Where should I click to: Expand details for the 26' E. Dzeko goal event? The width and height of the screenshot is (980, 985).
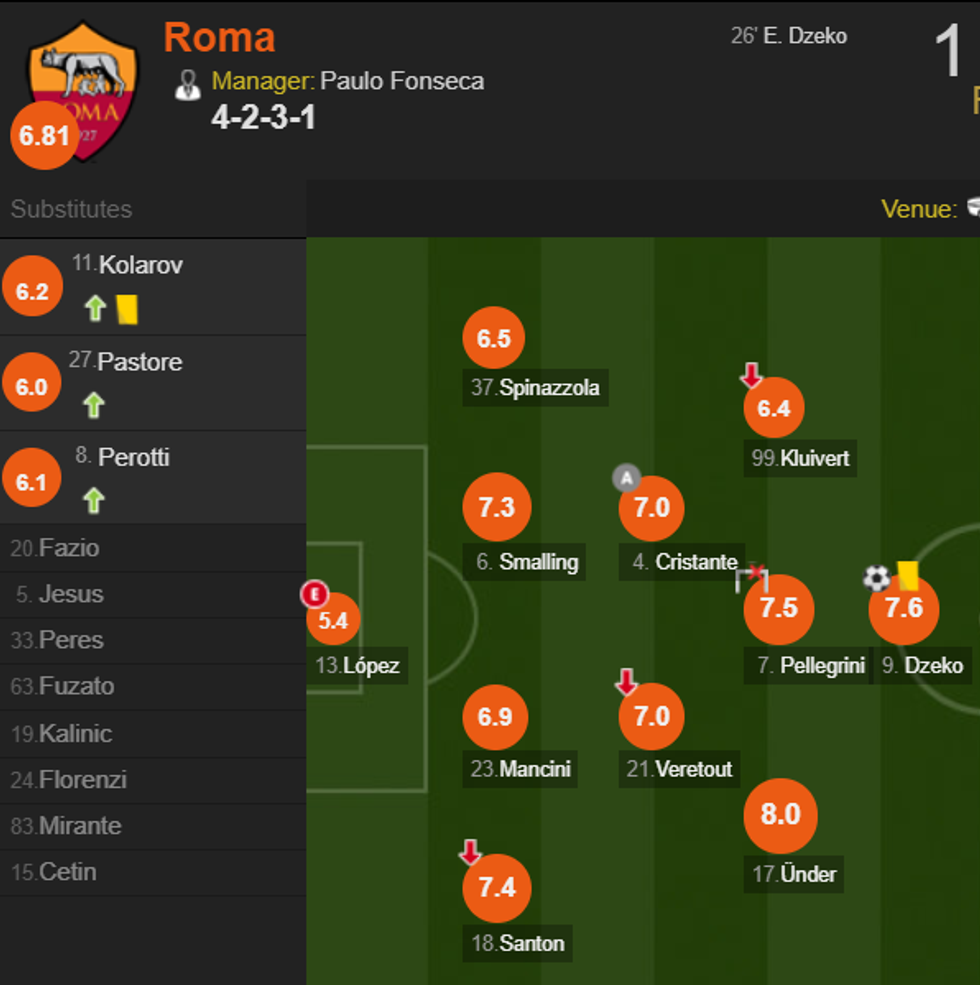click(x=789, y=35)
